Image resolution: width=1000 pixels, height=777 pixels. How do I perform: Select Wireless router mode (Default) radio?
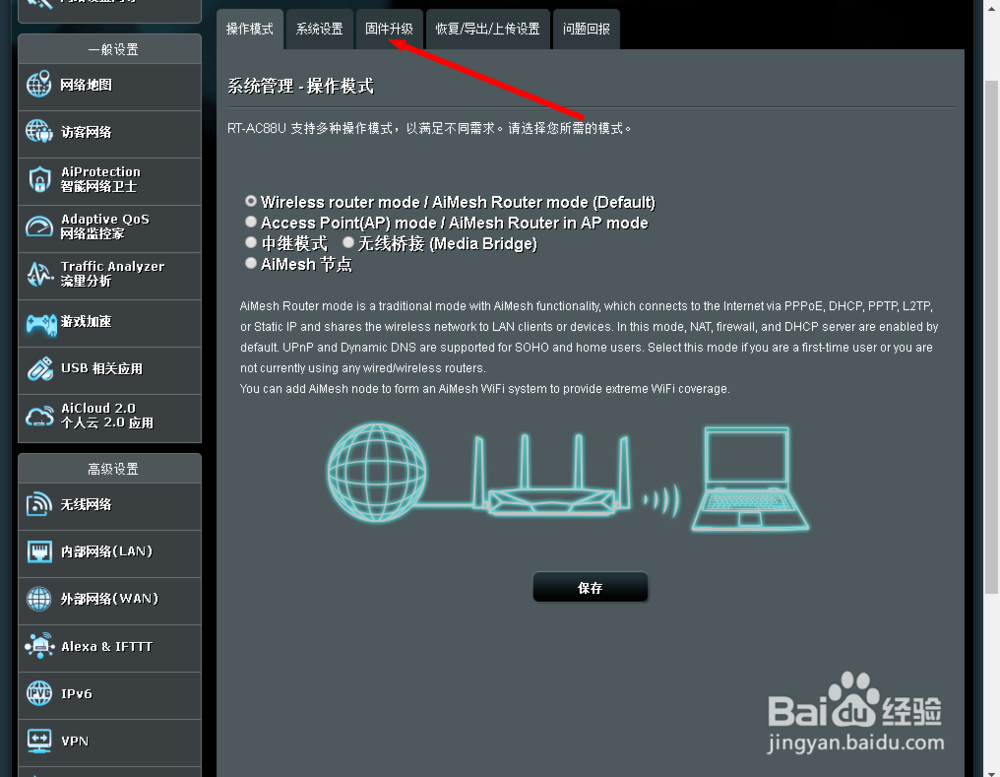pos(251,201)
